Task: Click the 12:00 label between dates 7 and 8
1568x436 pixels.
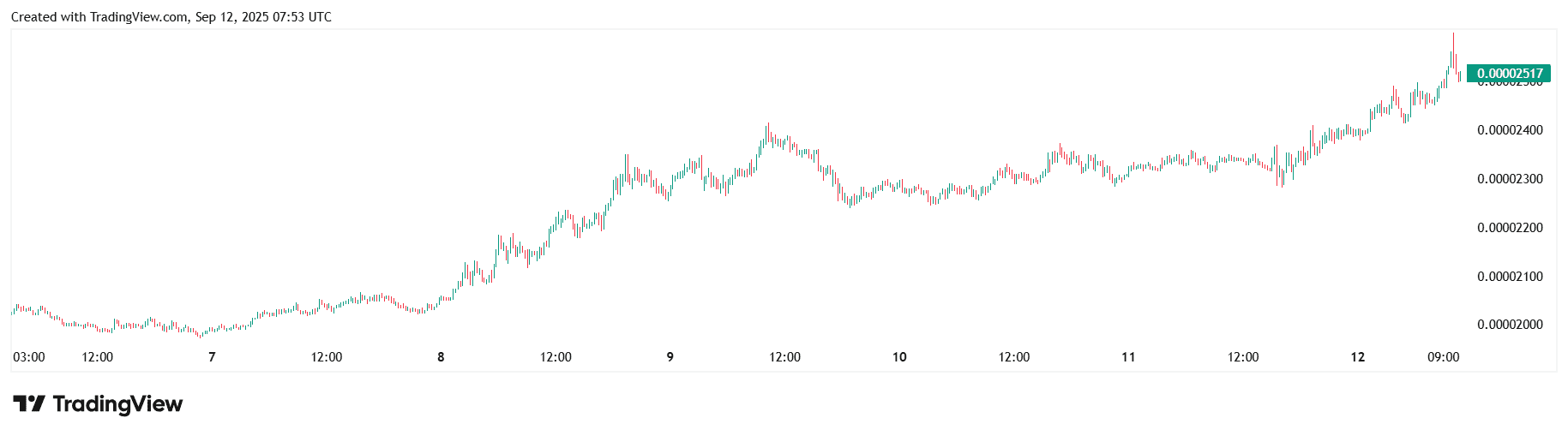Action: click(327, 357)
